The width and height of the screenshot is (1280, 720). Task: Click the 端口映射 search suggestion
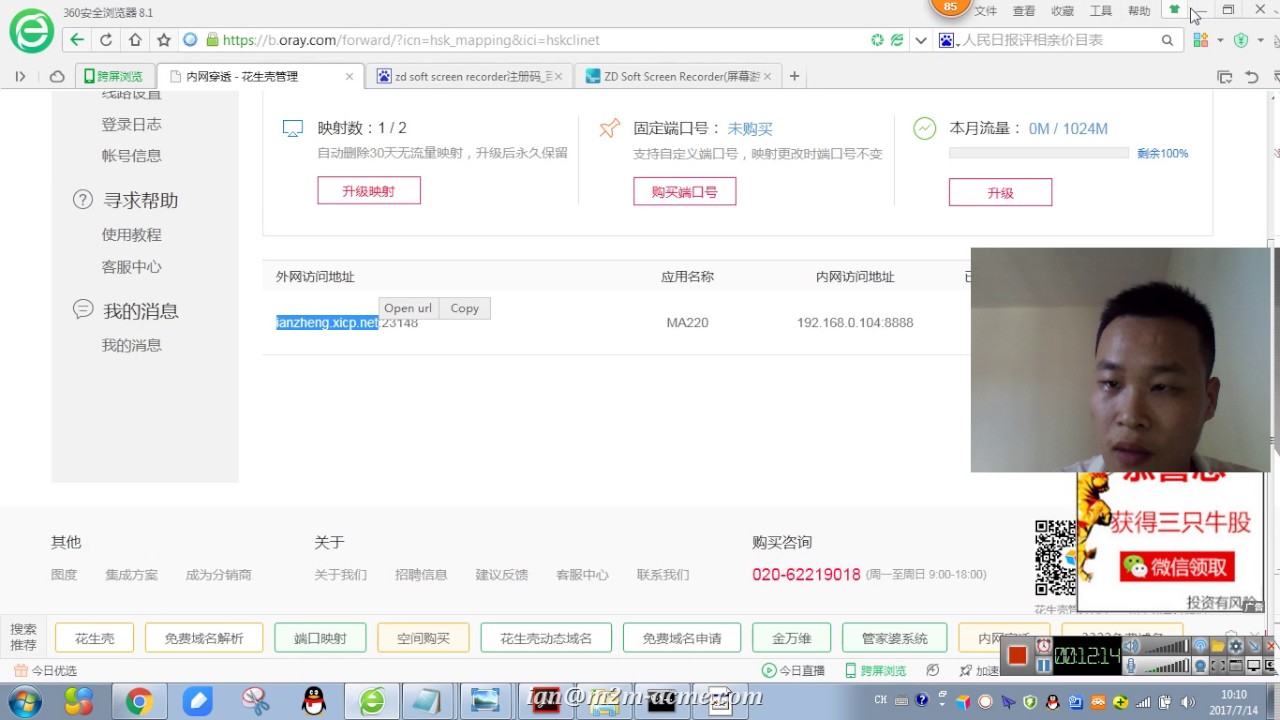pyautogui.click(x=320, y=638)
